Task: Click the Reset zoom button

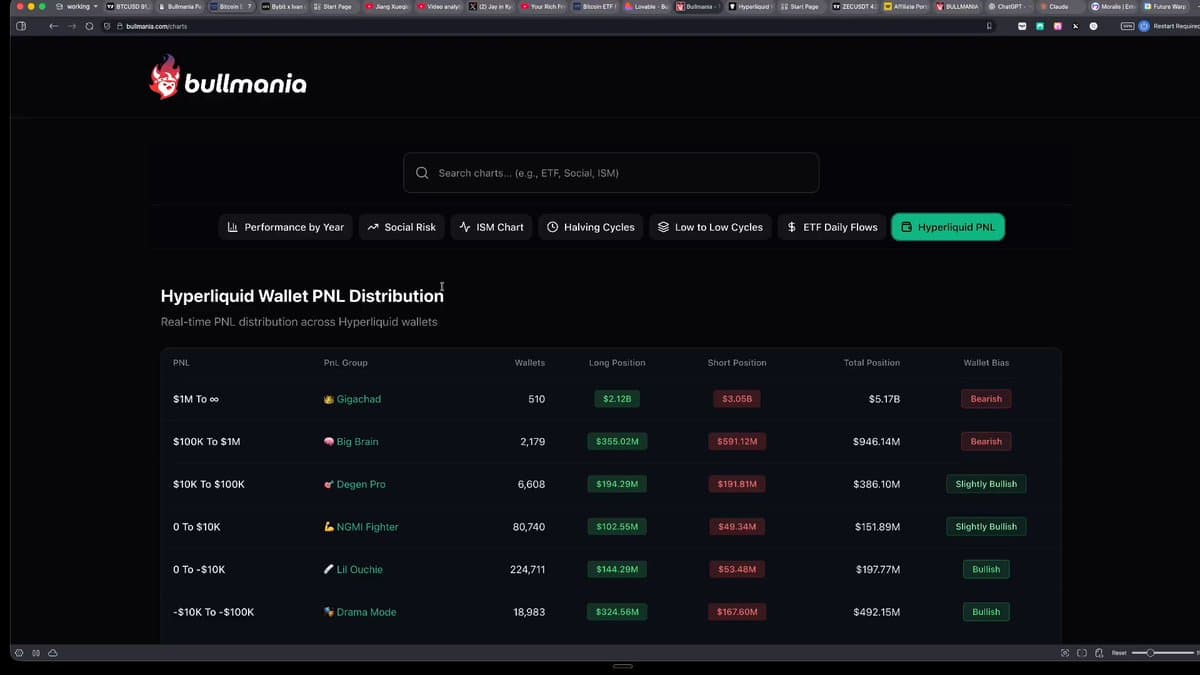Action: (1118, 652)
